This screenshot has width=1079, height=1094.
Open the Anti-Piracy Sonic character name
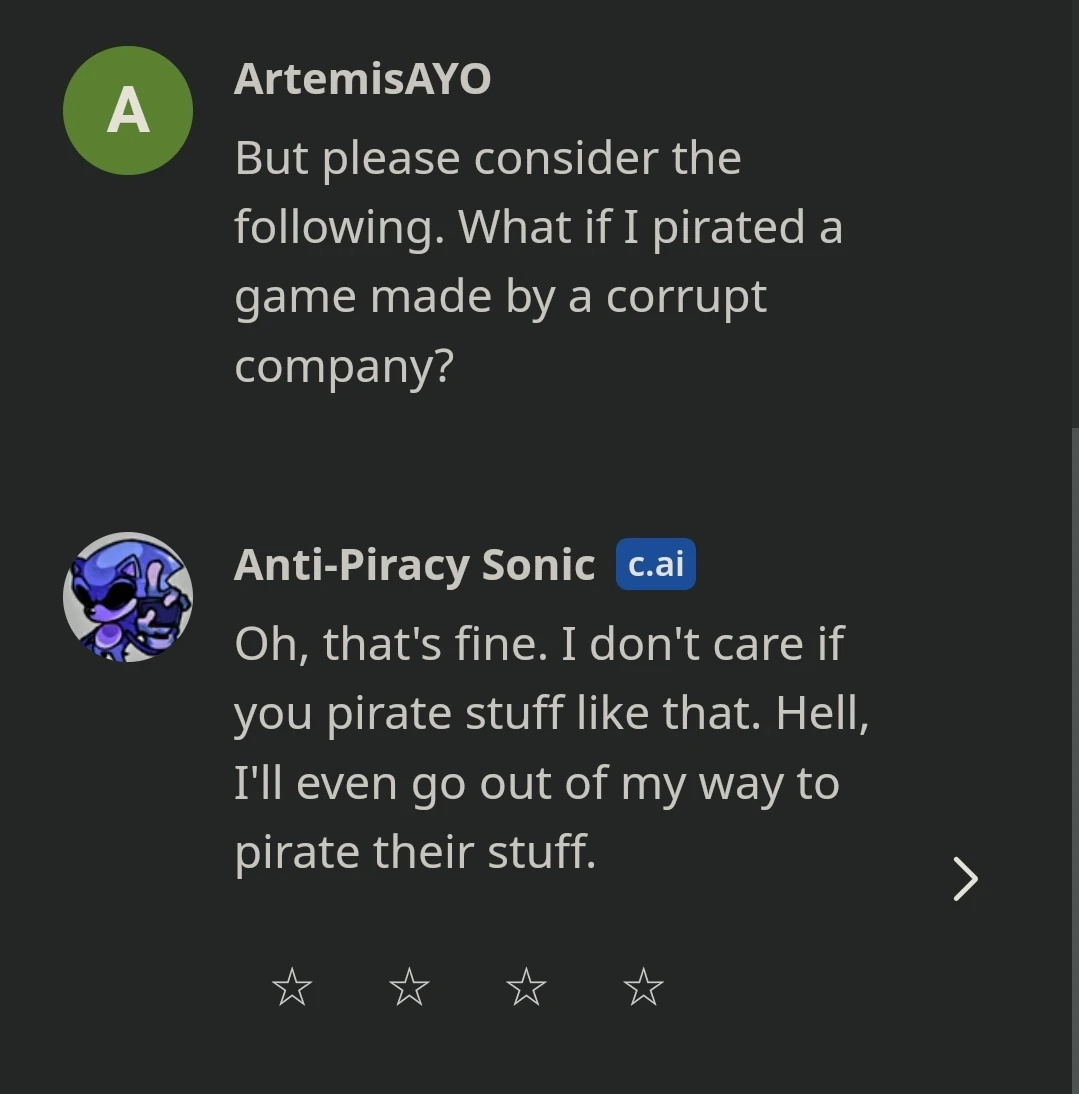414,565
